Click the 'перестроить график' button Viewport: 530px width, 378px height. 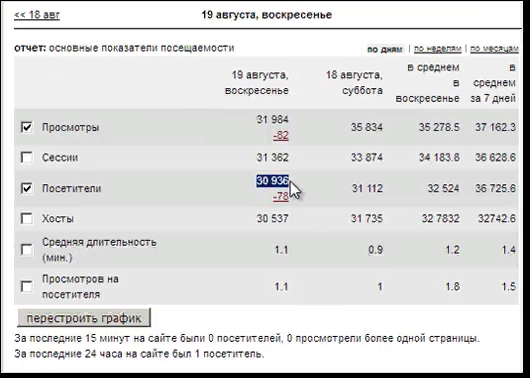[x=84, y=318]
